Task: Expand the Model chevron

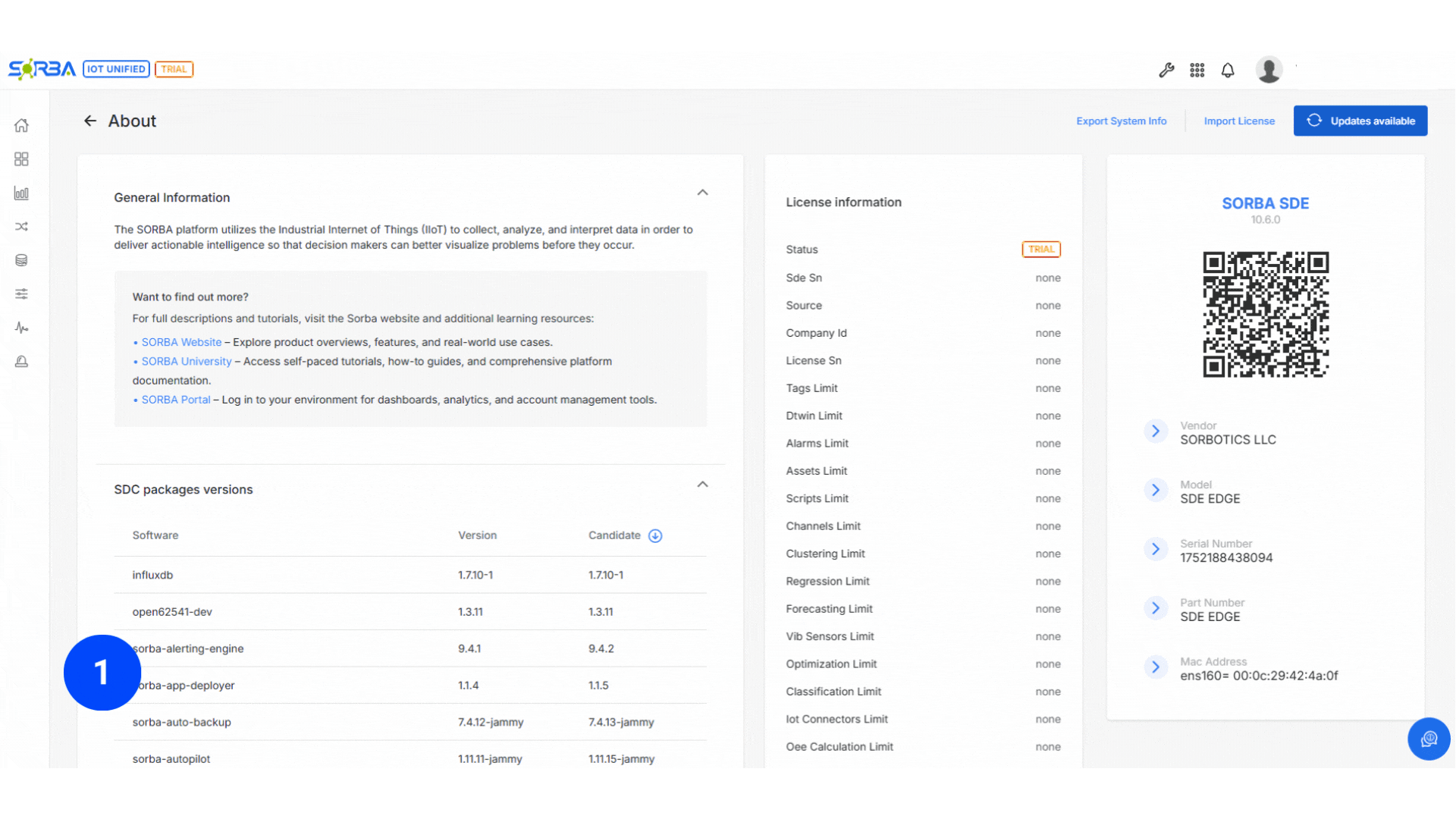Action: [1156, 491]
